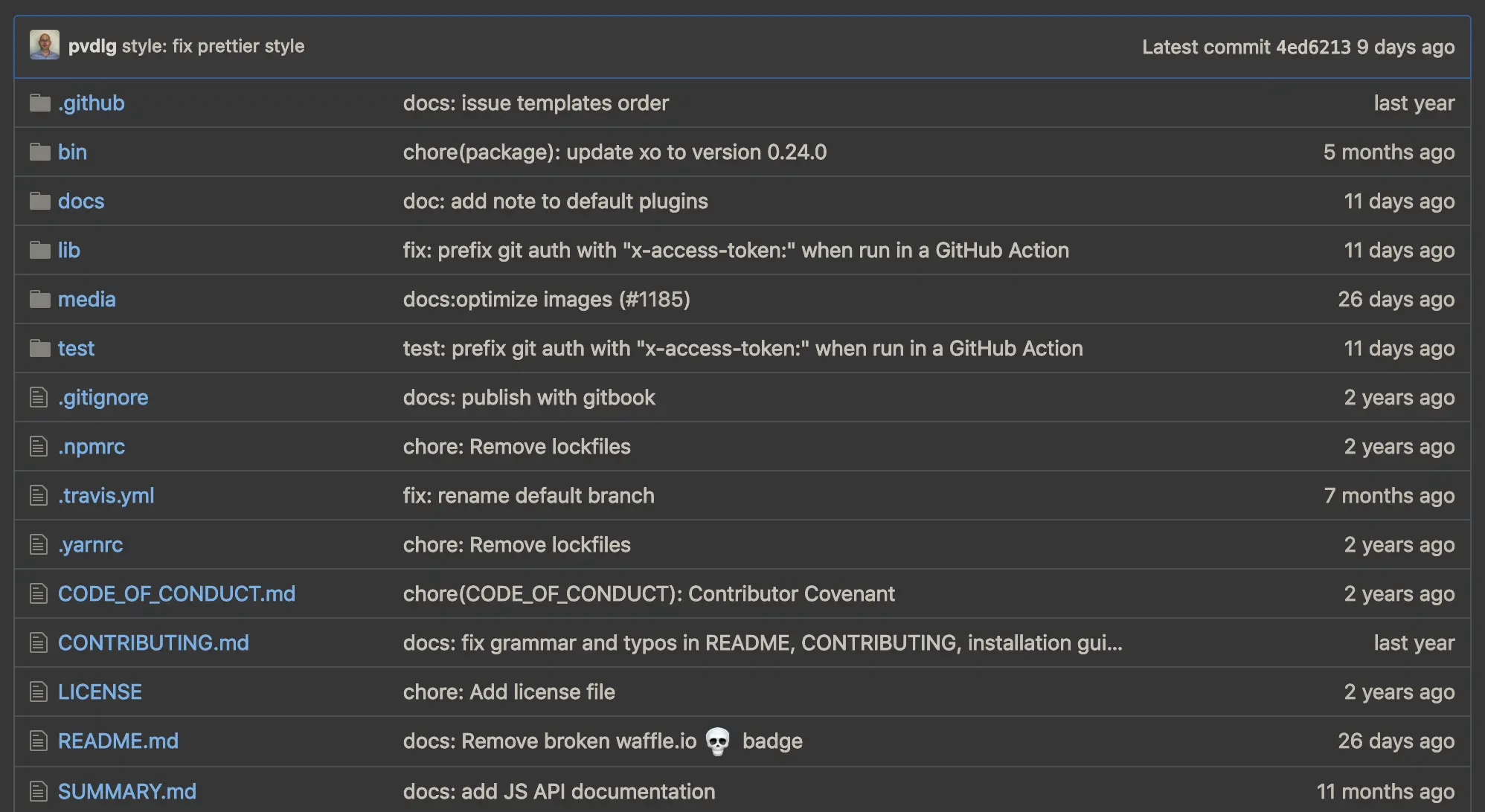
Task: Open latest commit hash 4ed6213
Action: click(1312, 47)
